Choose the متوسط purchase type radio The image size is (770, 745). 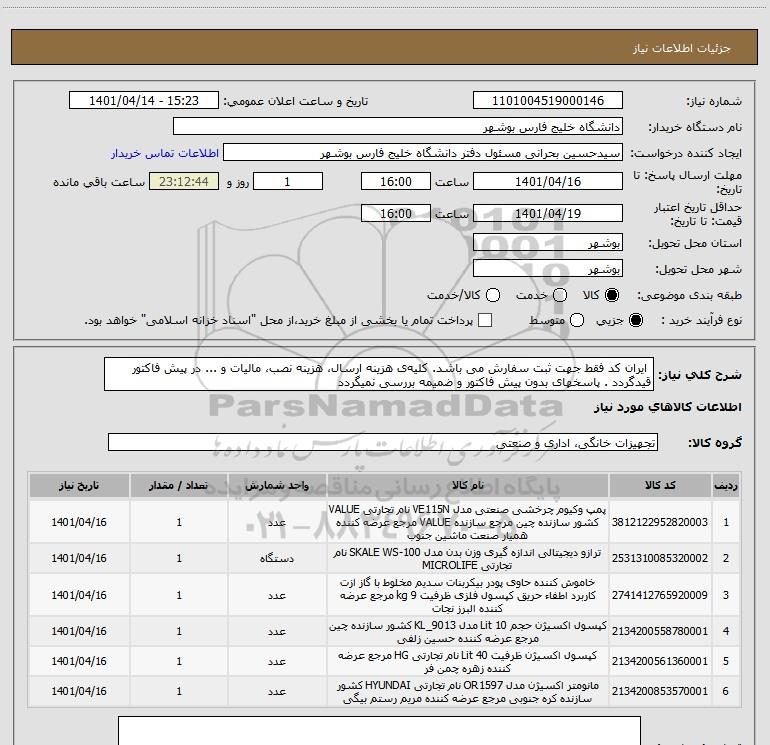[x=577, y=320]
